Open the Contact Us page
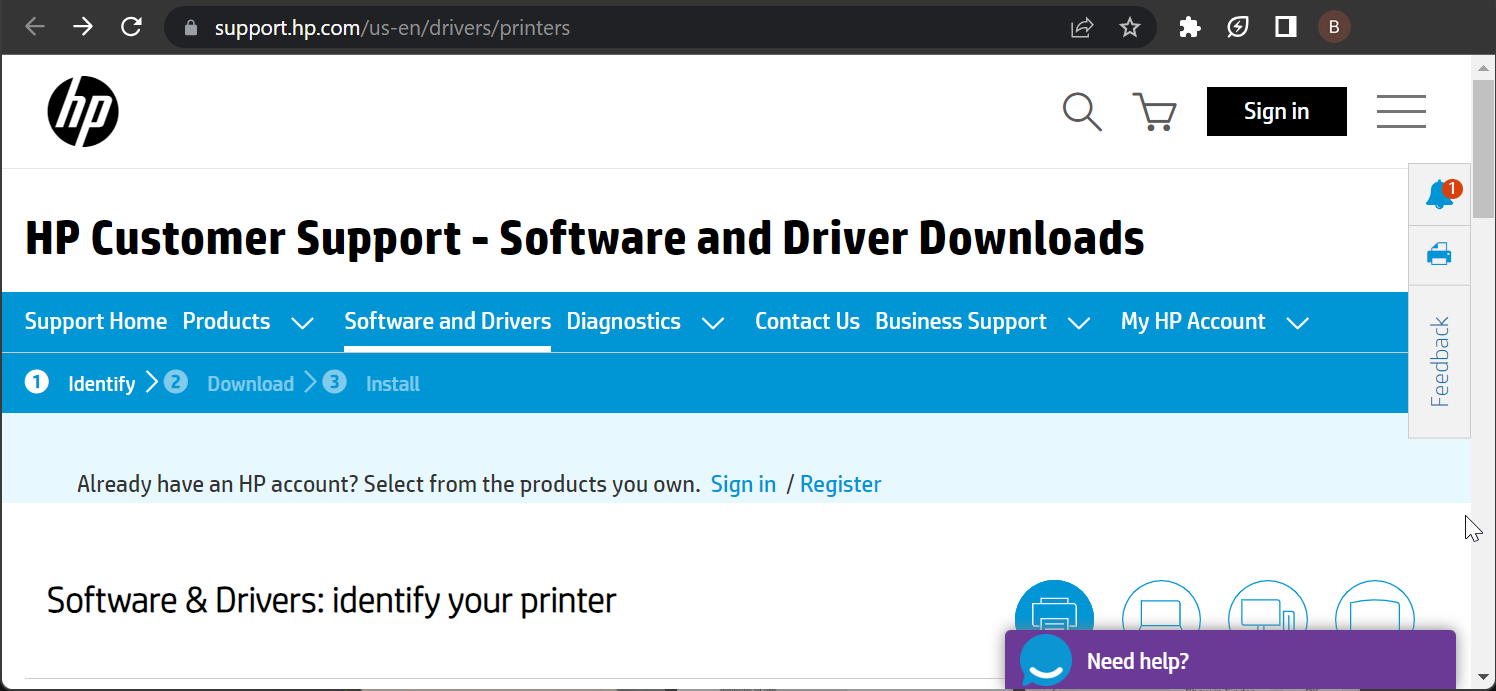 pyautogui.click(x=807, y=322)
